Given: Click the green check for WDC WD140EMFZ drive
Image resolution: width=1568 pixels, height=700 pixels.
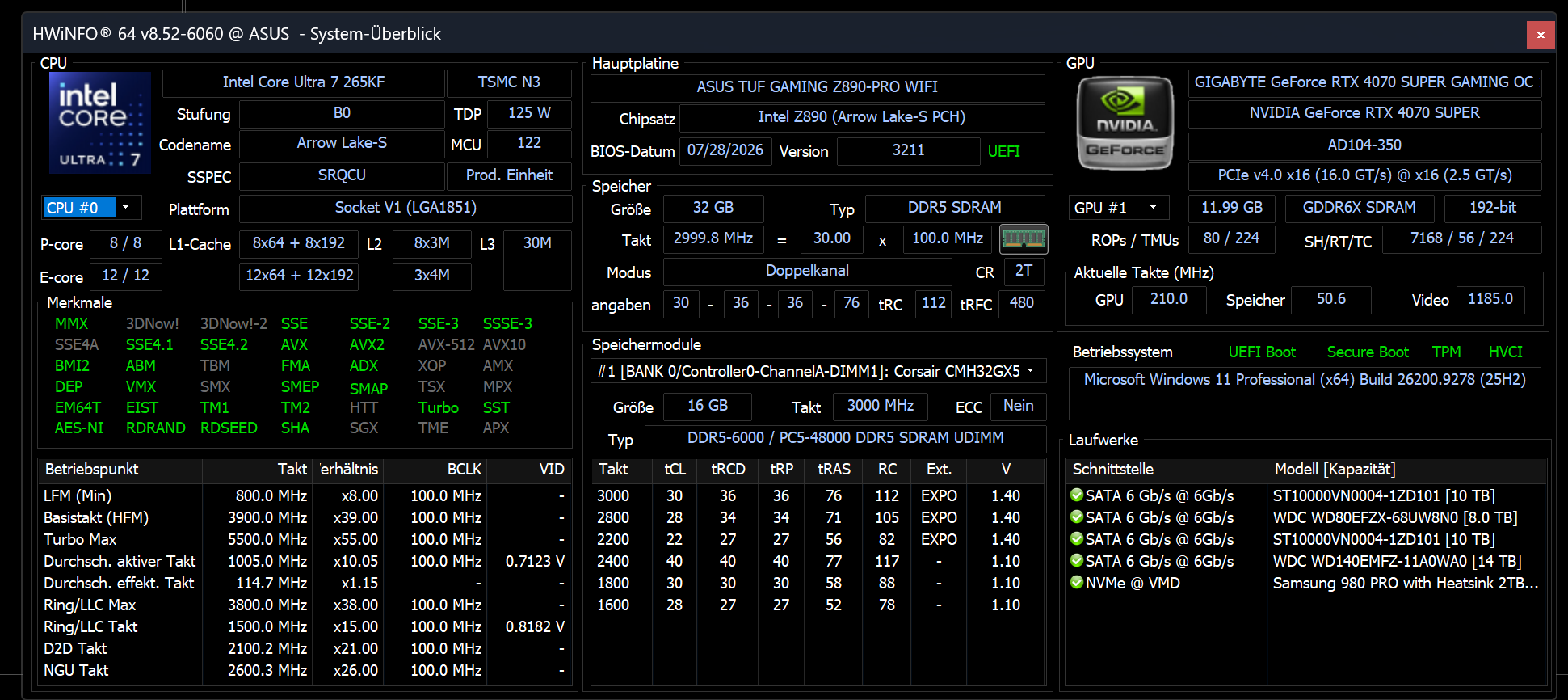Looking at the screenshot, I should point(1077,560).
